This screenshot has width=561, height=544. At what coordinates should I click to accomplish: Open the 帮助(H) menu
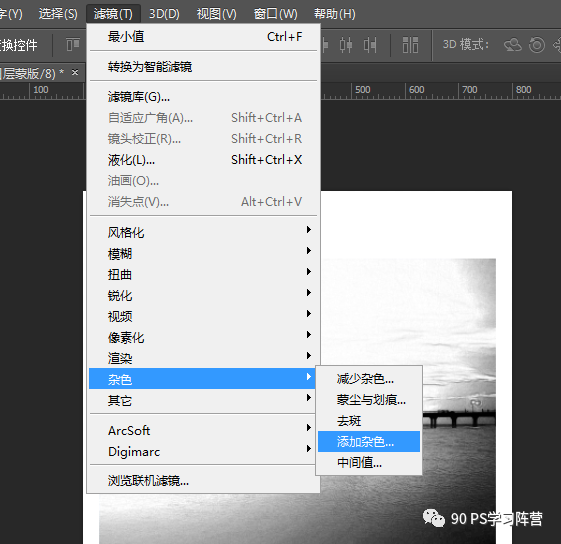(x=335, y=14)
